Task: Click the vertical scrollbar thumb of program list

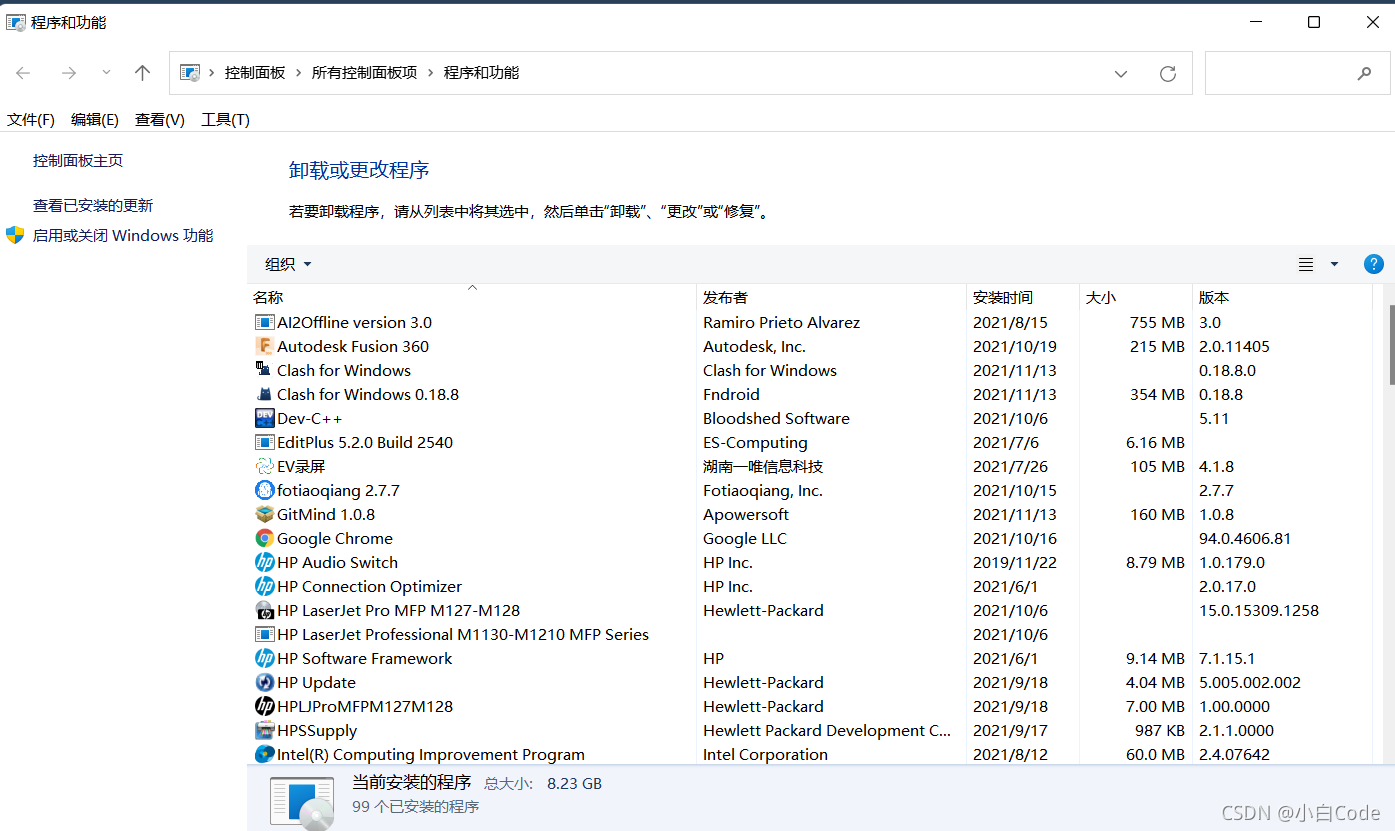Action: tap(1390, 345)
